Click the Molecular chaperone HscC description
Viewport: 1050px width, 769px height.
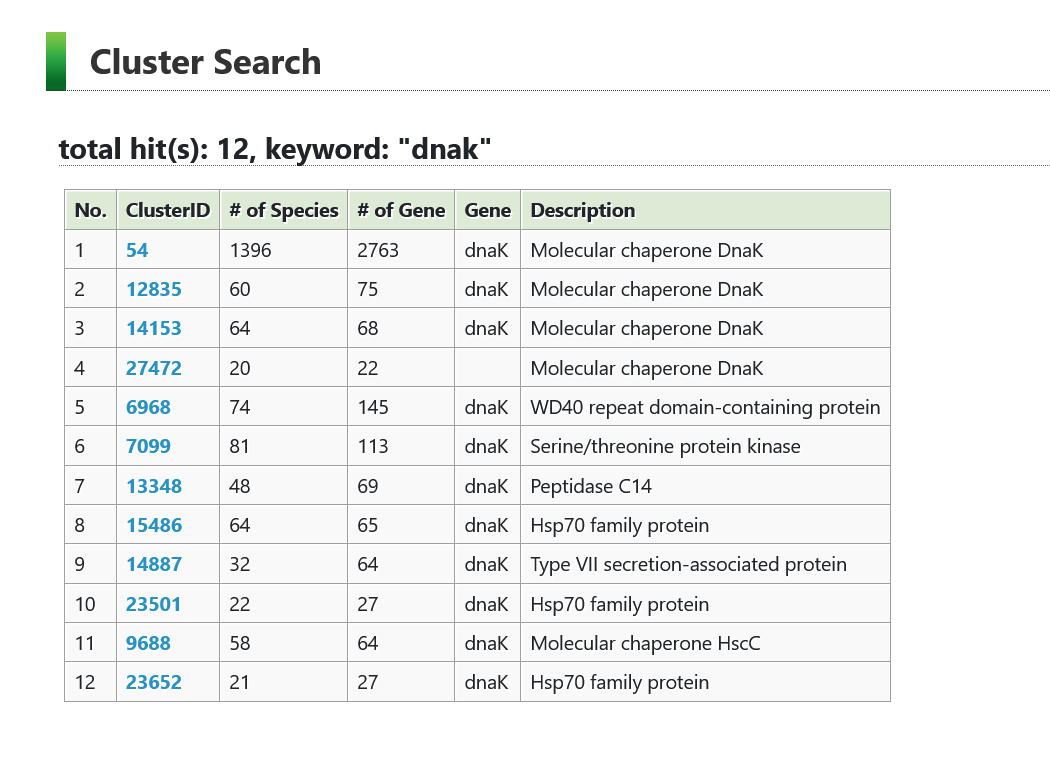pos(645,643)
